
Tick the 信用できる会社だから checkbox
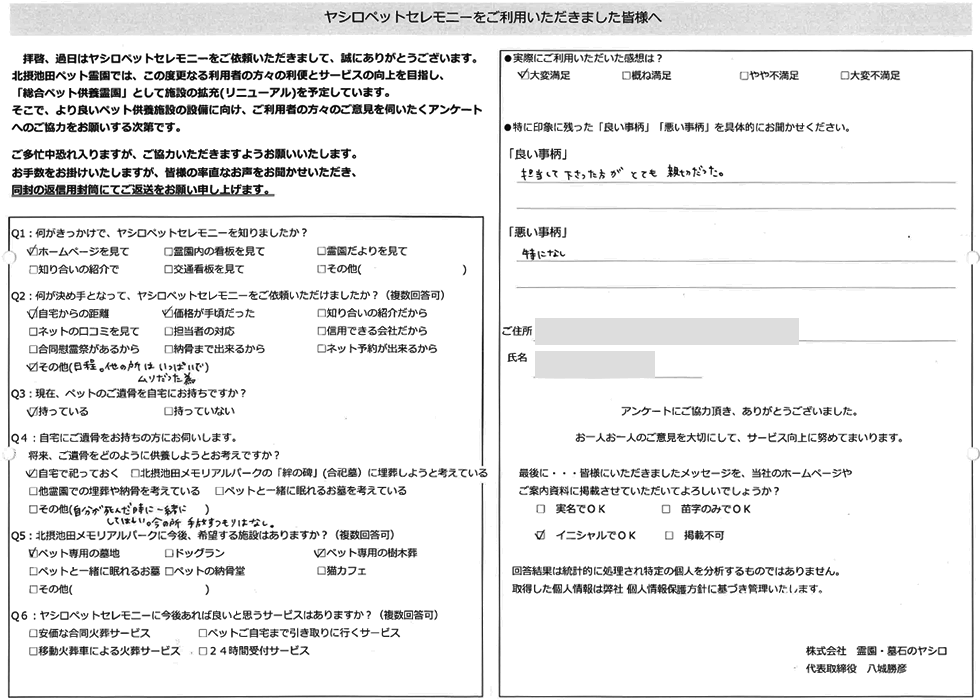pyautogui.click(x=321, y=331)
